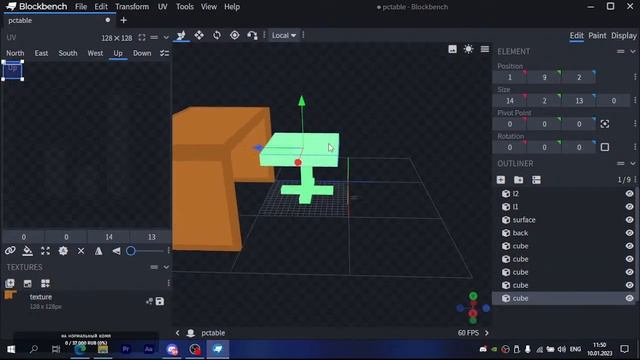Click UV link icon
Screen dimensions: 640x360
[x=10, y=251]
